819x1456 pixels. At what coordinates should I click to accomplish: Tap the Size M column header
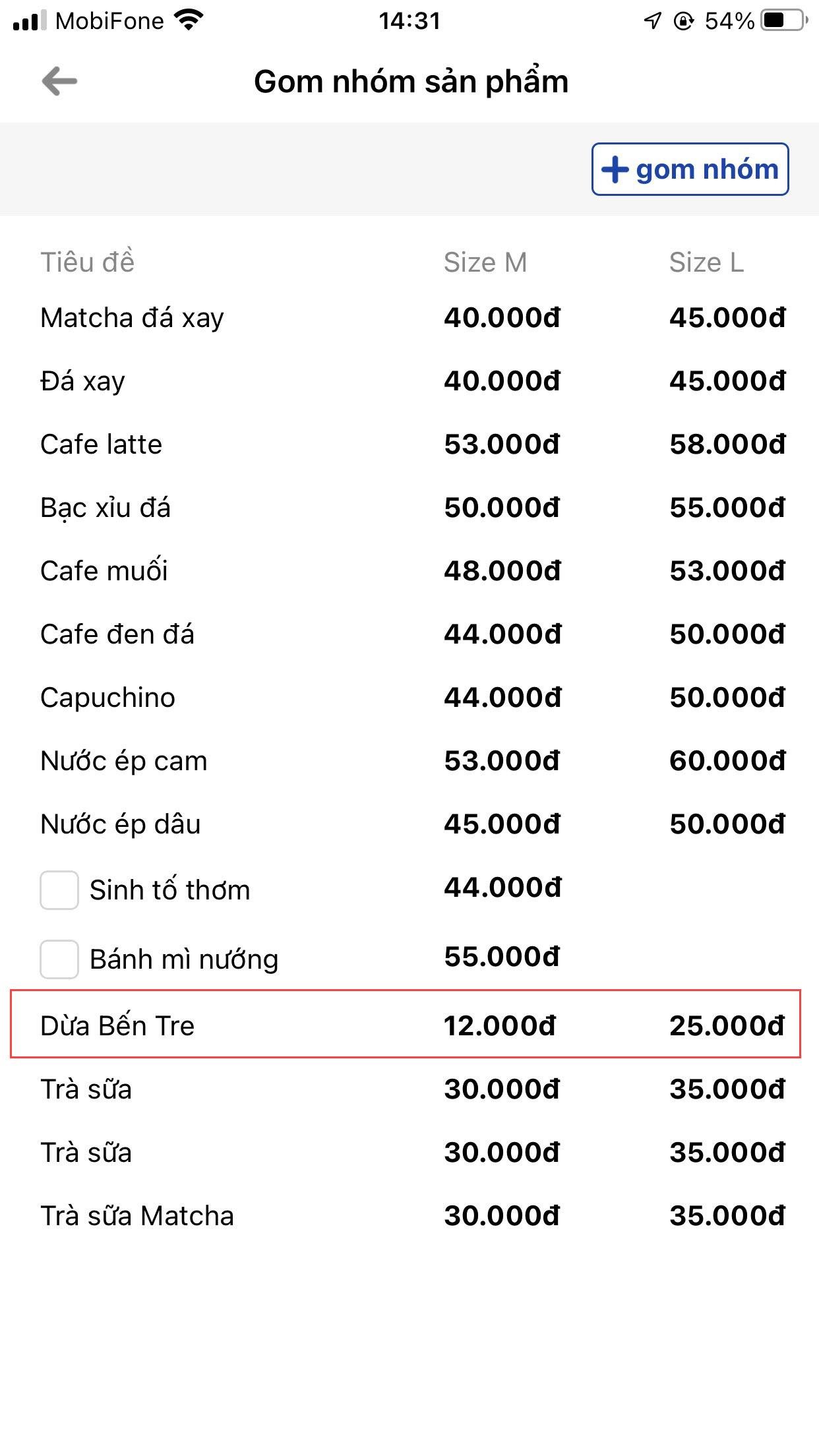(485, 262)
